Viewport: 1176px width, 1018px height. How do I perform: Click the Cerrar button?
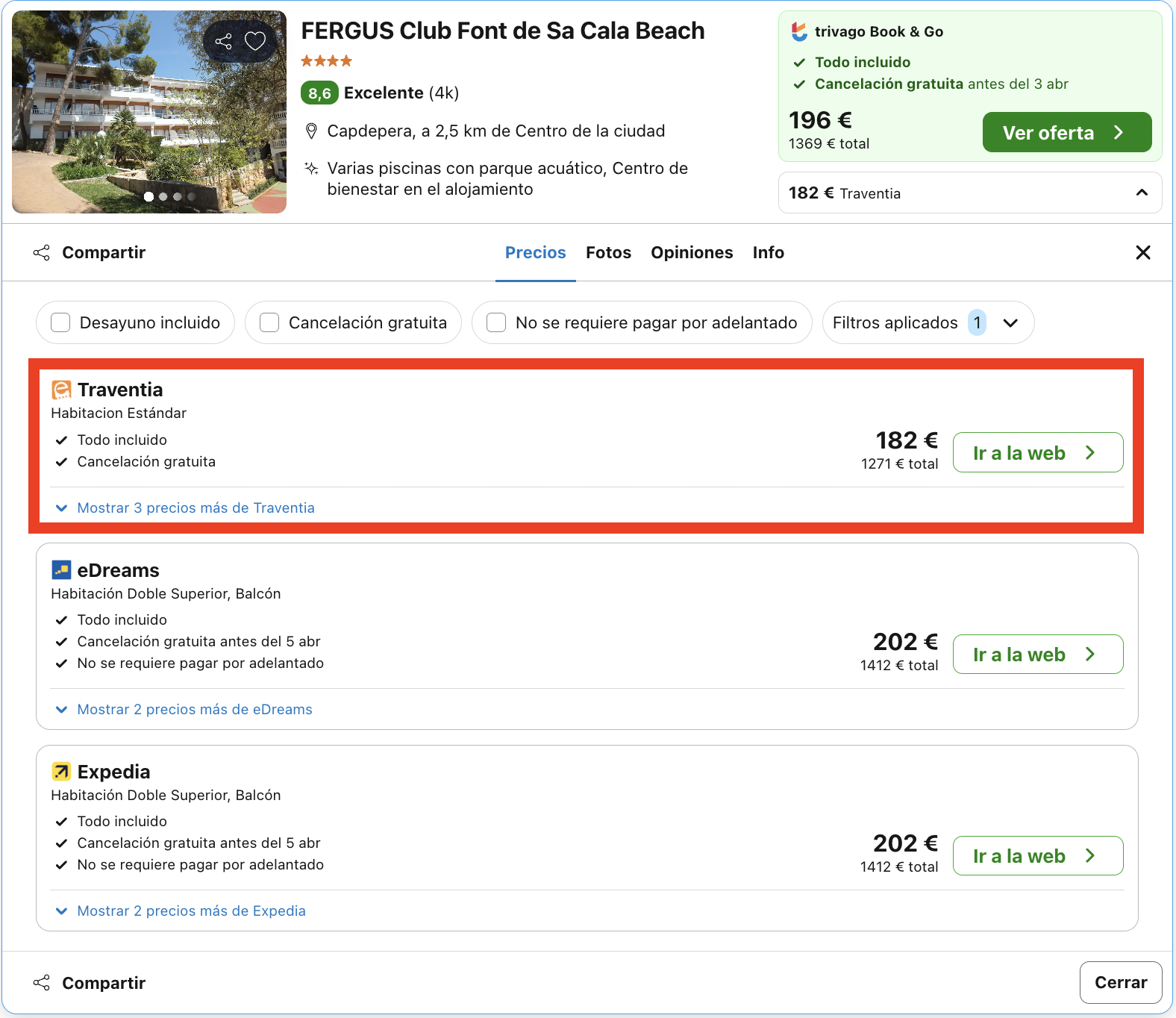[1121, 982]
